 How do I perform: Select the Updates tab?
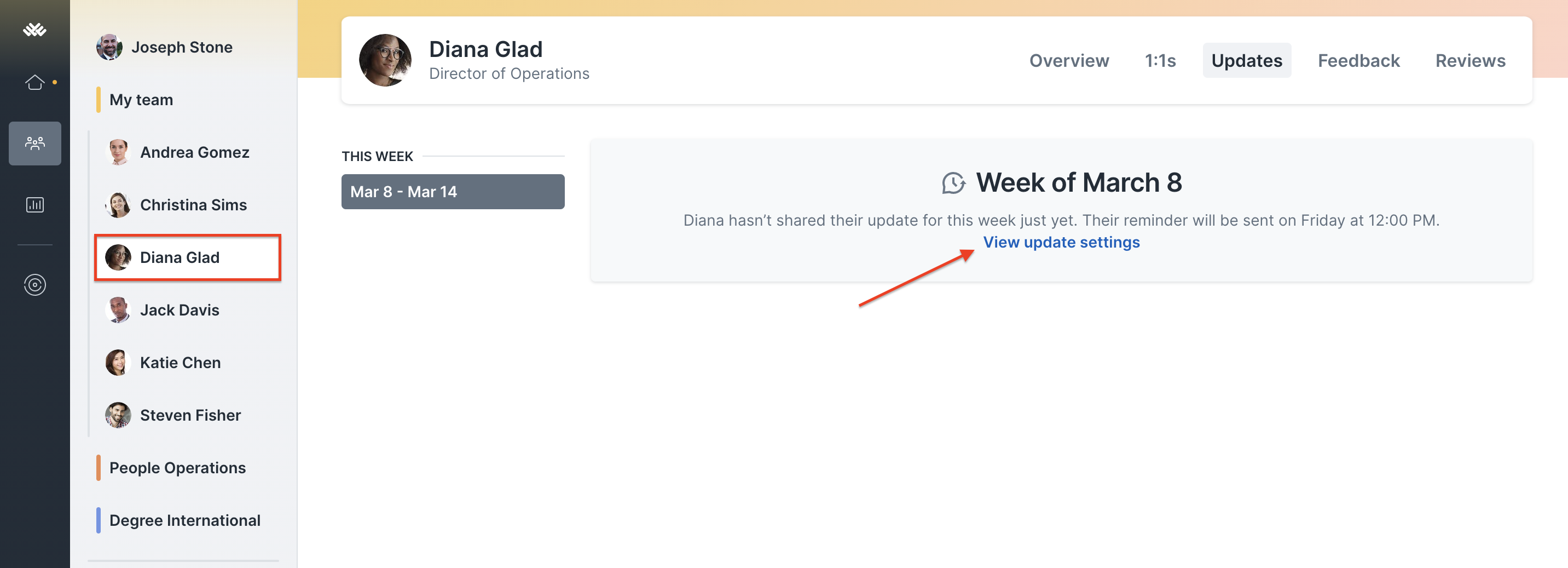1247,60
